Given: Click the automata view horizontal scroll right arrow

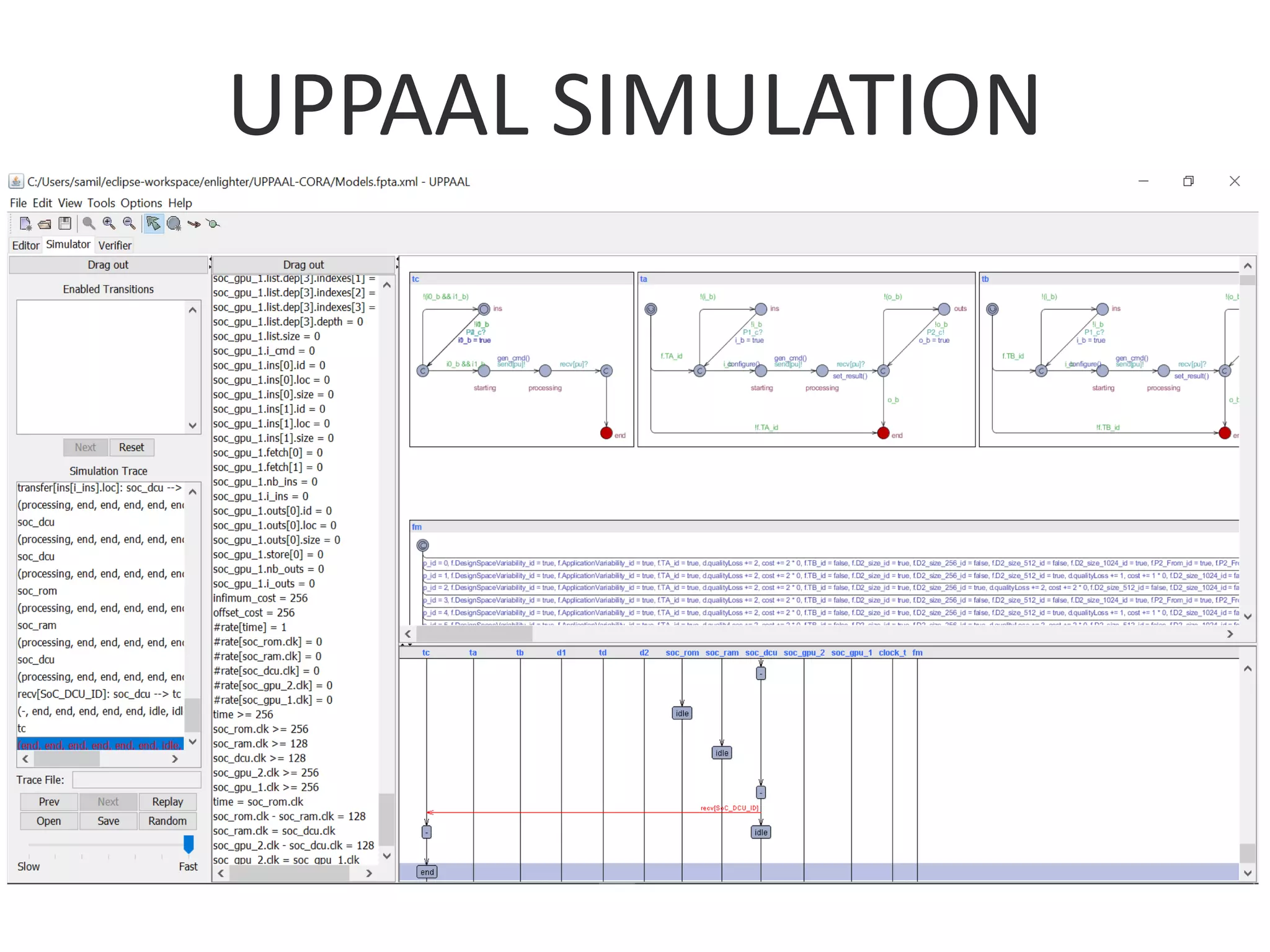Looking at the screenshot, I should [1230, 634].
